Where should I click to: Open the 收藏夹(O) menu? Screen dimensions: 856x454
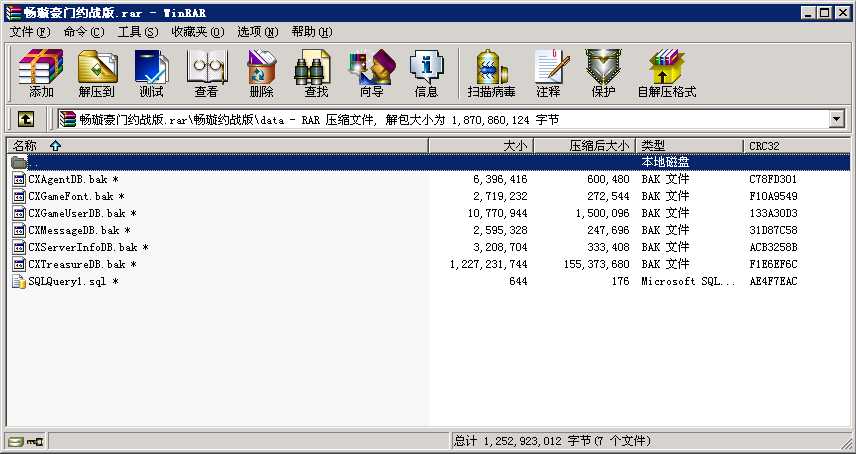tap(198, 32)
